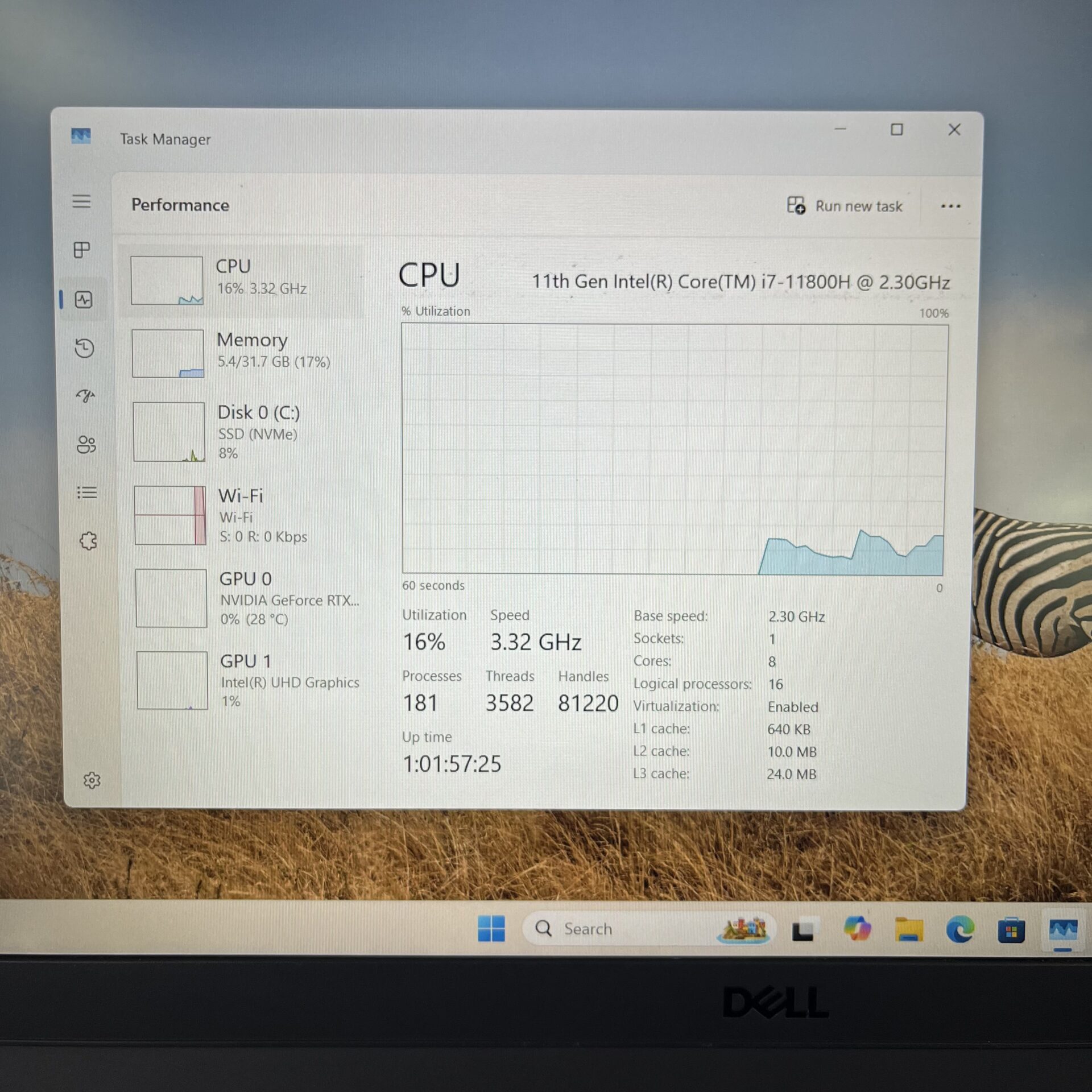Click the CPU utilization graph area
The width and height of the screenshot is (1092, 1092).
675,449
